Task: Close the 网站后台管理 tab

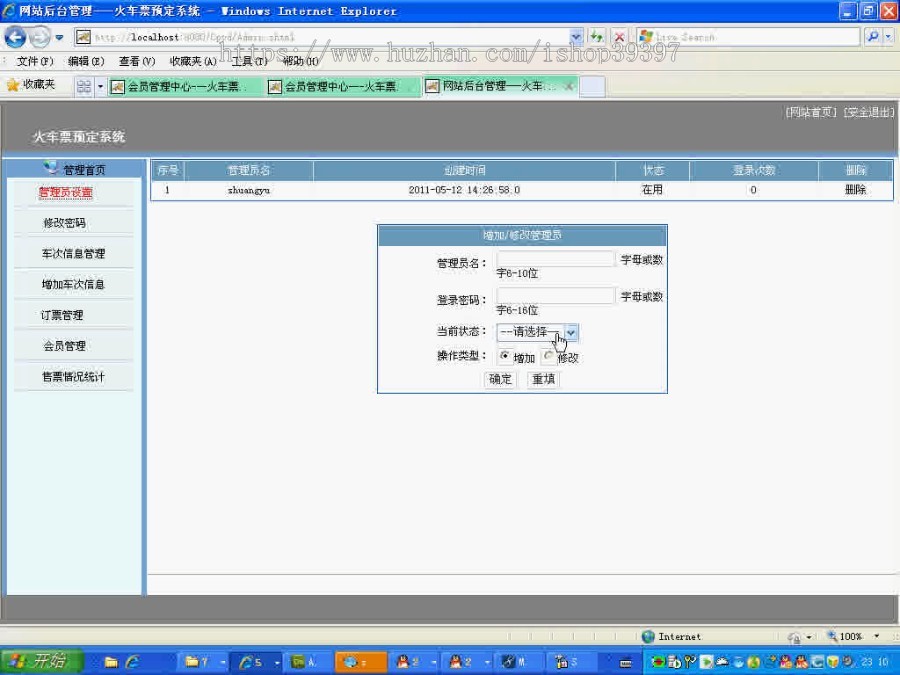Action: 569,86
